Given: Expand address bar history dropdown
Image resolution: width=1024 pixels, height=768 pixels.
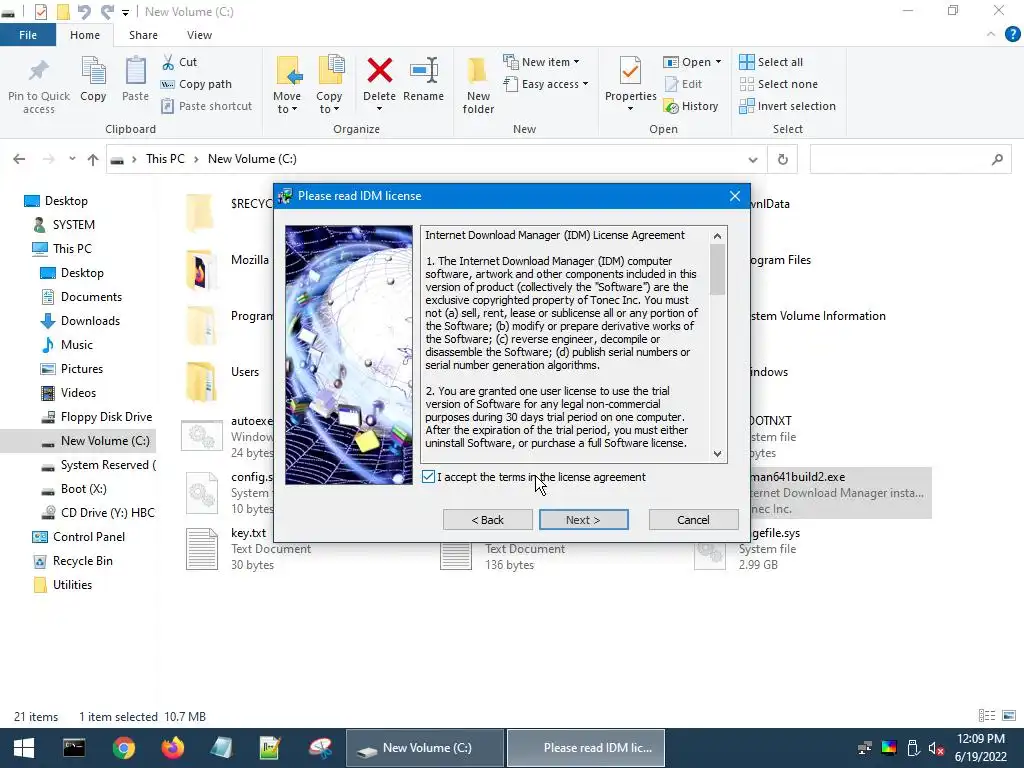Looking at the screenshot, I should point(753,159).
